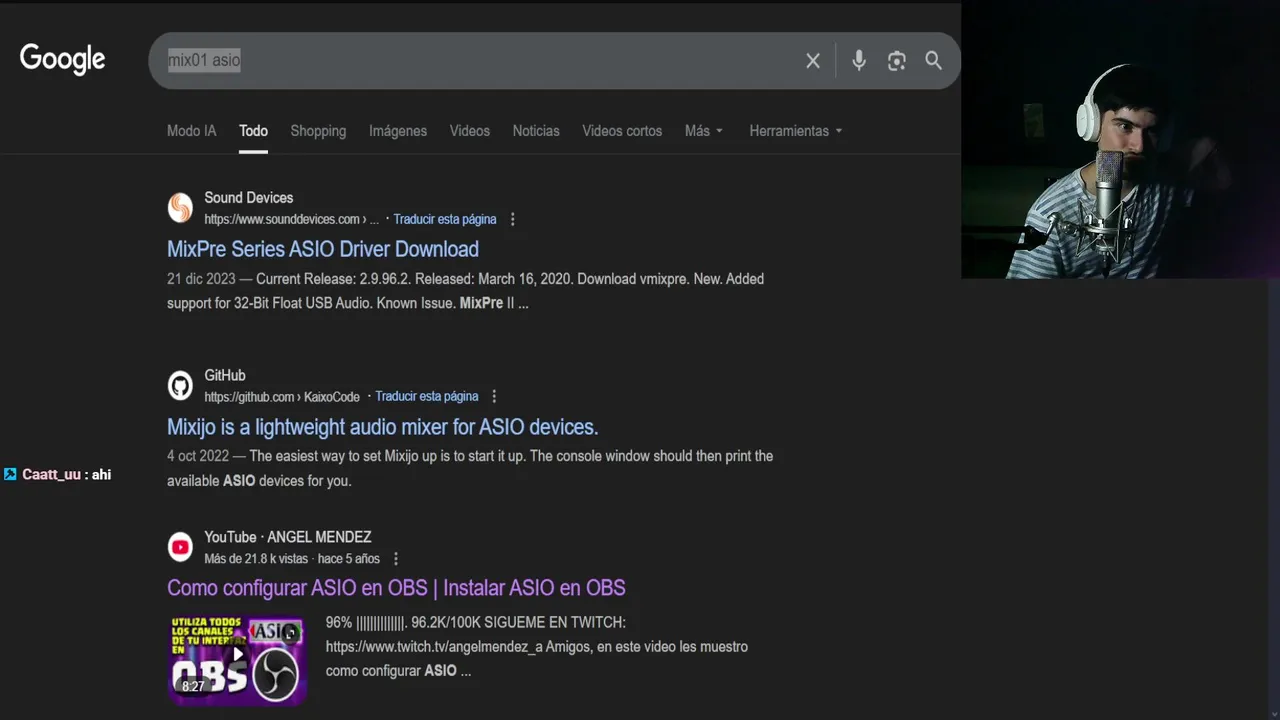The width and height of the screenshot is (1280, 720).
Task: Open MixPre Series ASIO Driver Download link
Action: [x=323, y=249]
